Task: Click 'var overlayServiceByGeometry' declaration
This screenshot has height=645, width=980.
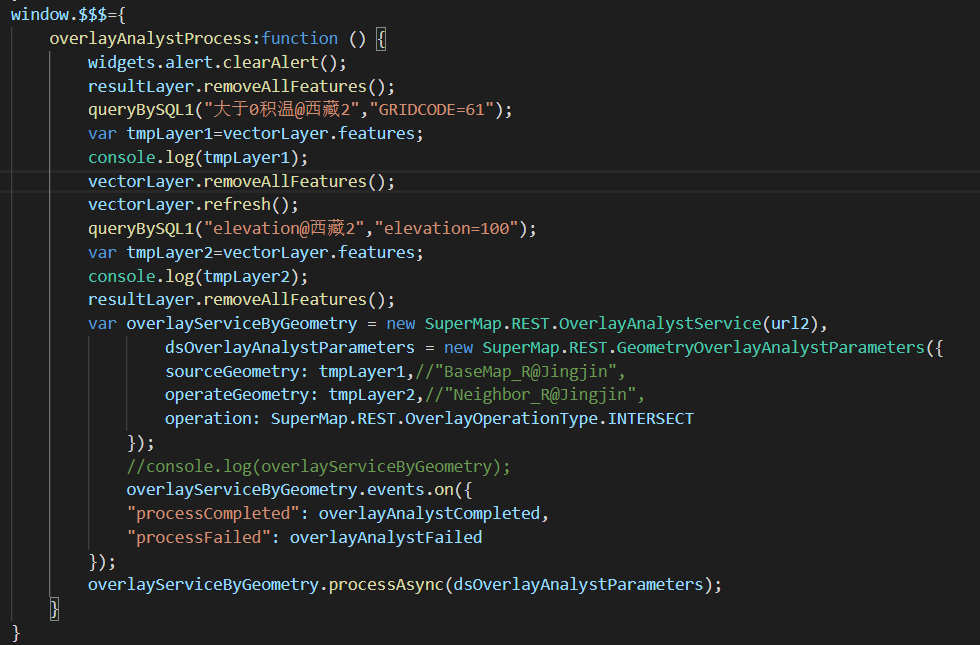Action: (222, 324)
